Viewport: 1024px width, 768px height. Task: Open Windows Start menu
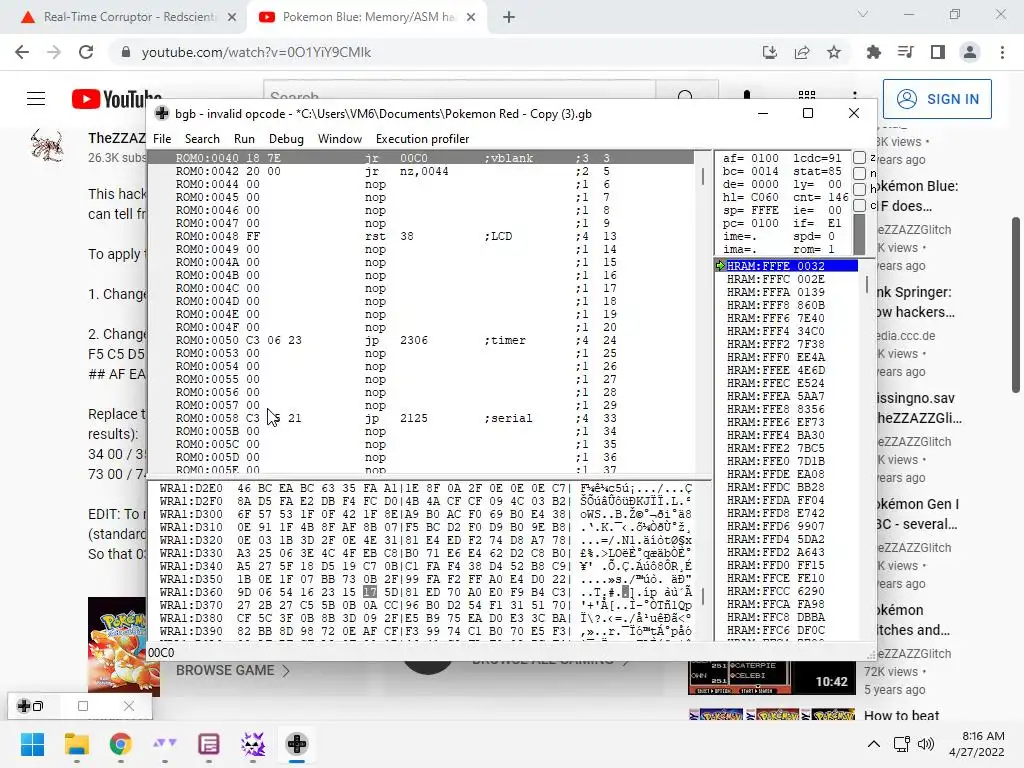point(33,744)
